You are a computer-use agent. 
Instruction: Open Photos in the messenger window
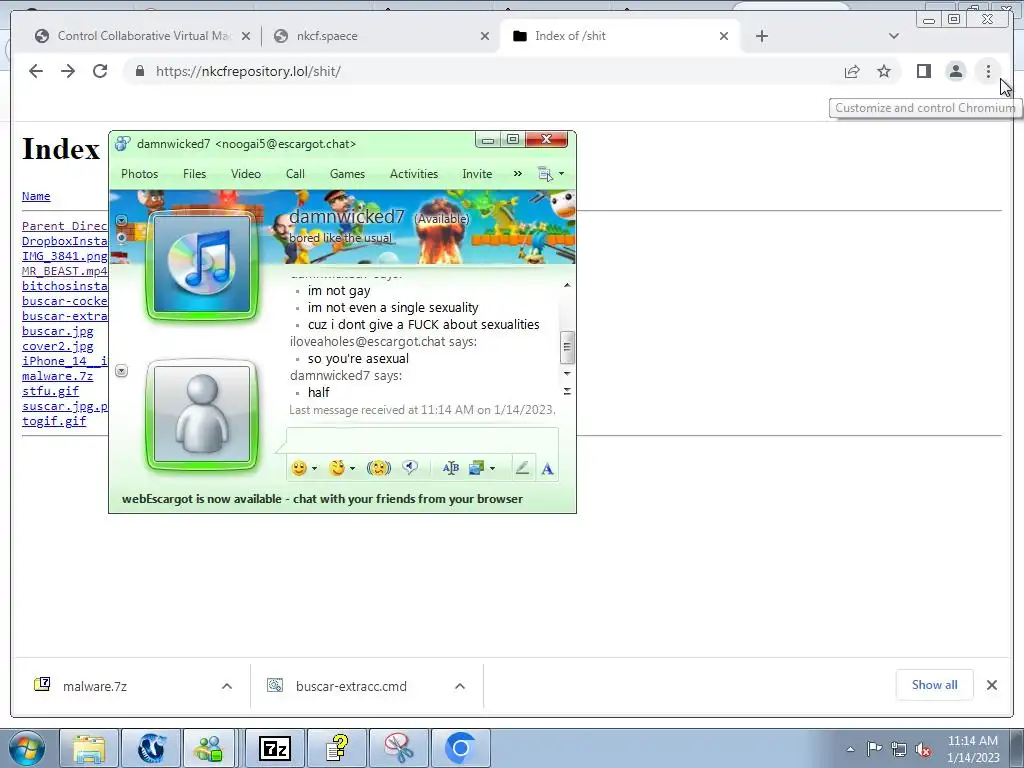(140, 174)
